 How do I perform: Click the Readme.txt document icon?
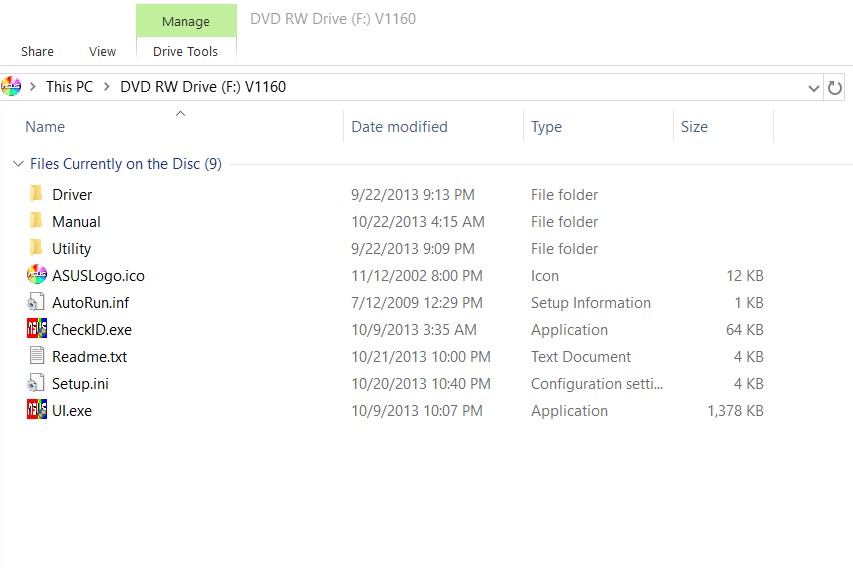[x=36, y=356]
